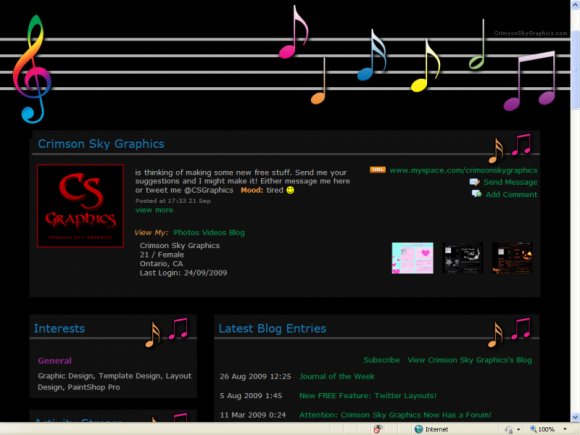580x435 pixels.
Task: Open the zoom level dropdown arrow
Action: (565, 429)
